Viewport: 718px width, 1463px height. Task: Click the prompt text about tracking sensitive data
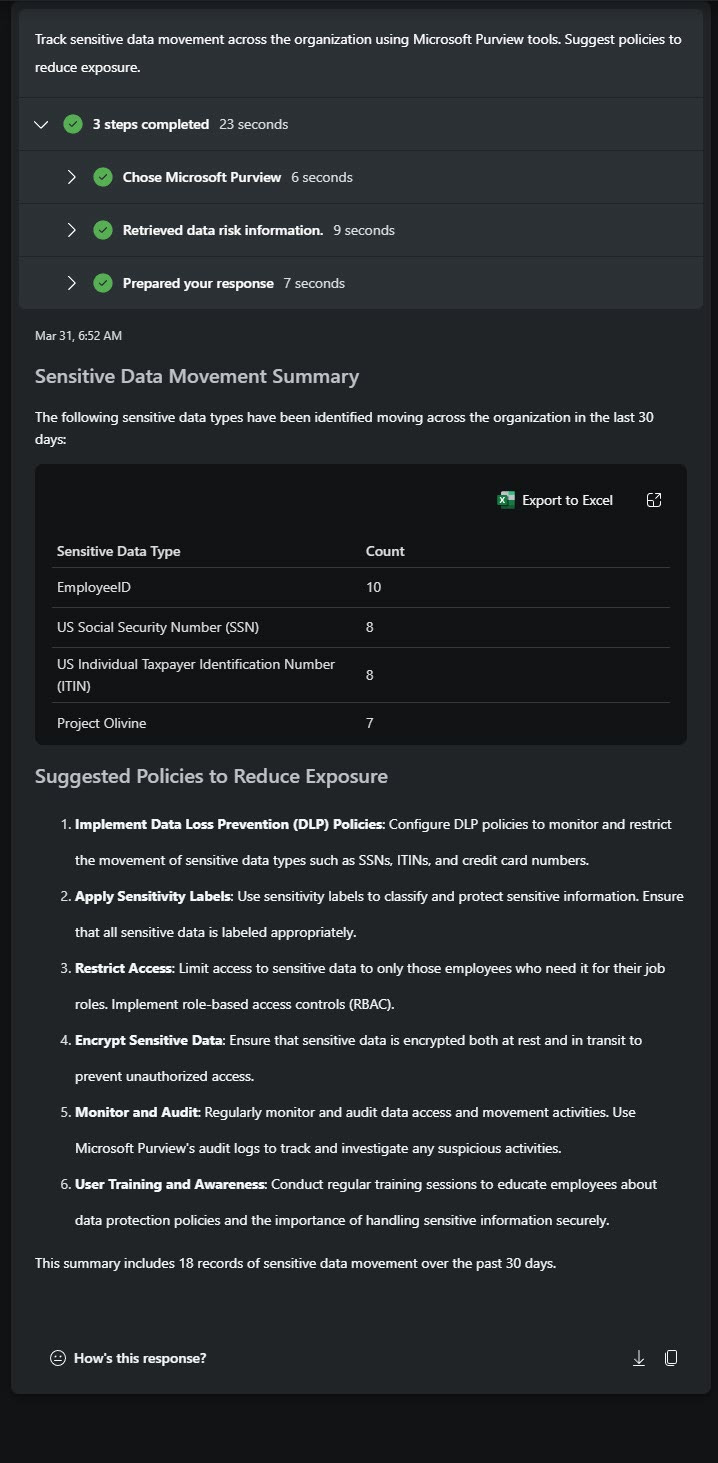tap(358, 54)
